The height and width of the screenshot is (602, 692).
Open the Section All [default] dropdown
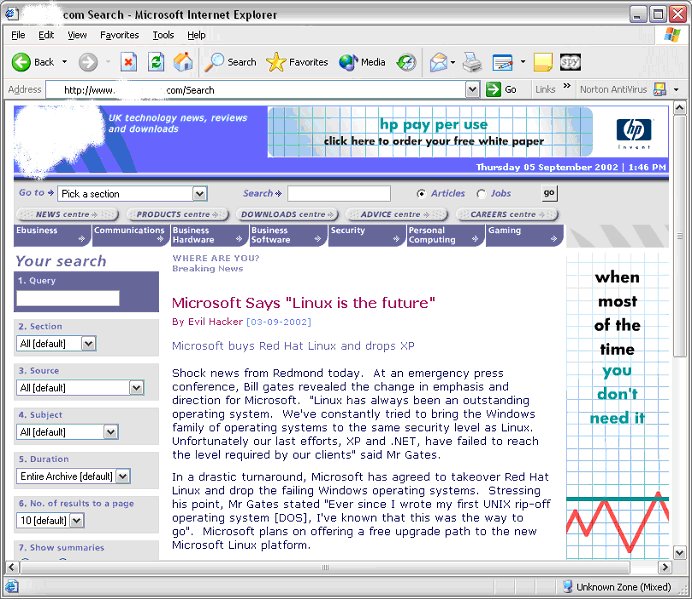(x=89, y=343)
